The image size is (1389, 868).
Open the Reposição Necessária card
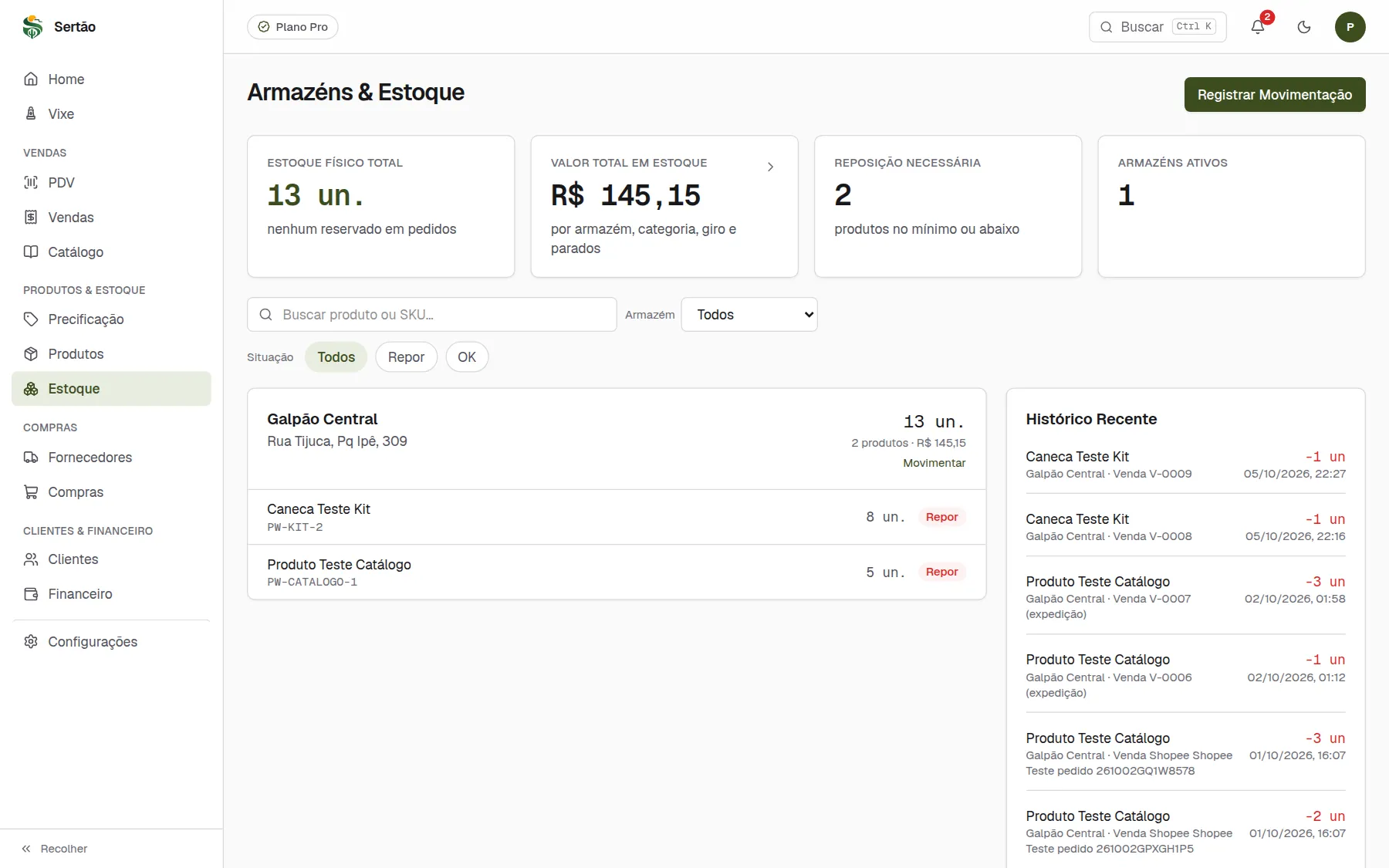click(x=948, y=206)
